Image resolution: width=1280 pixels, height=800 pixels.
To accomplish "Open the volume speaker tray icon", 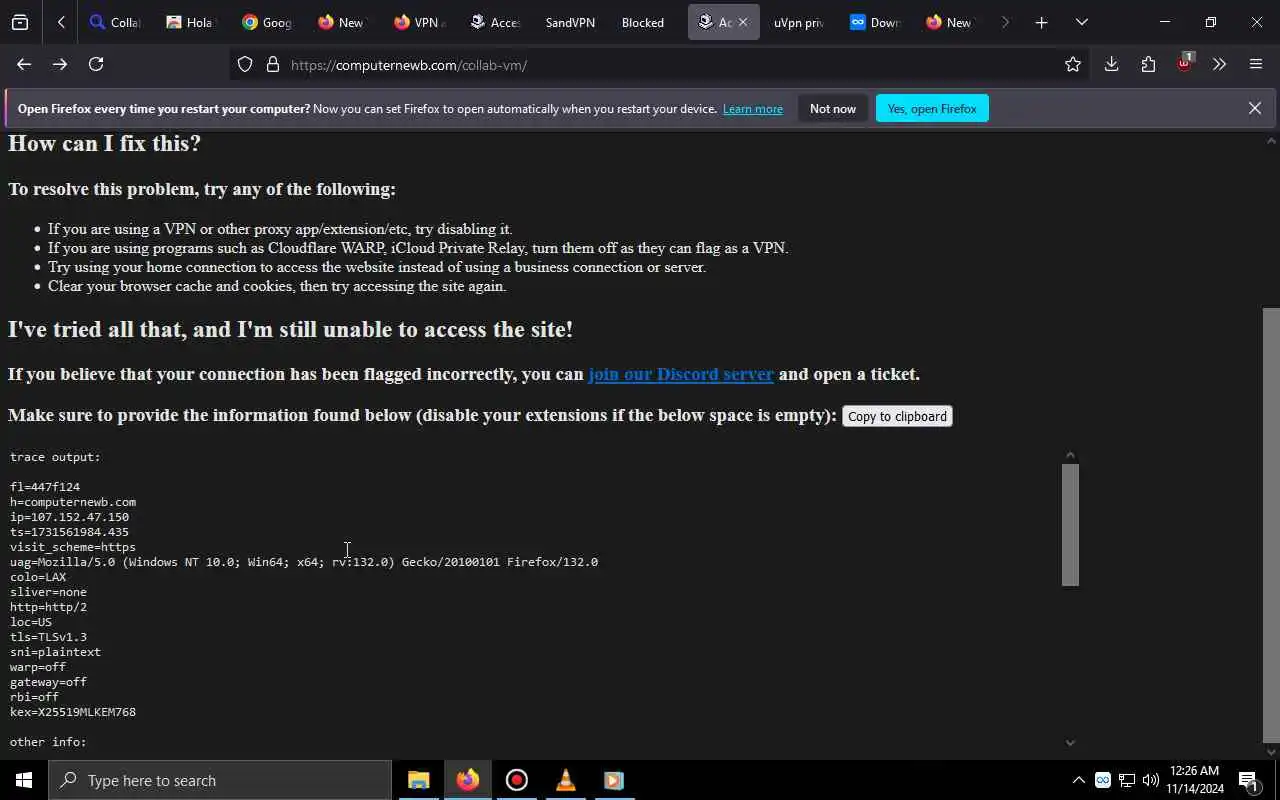I will 1151,780.
